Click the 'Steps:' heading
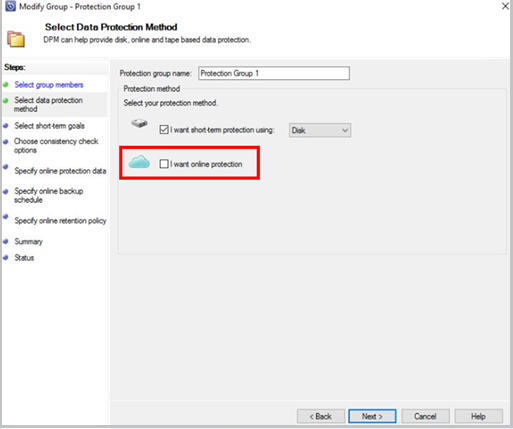The height and width of the screenshot is (429, 513). coord(15,67)
